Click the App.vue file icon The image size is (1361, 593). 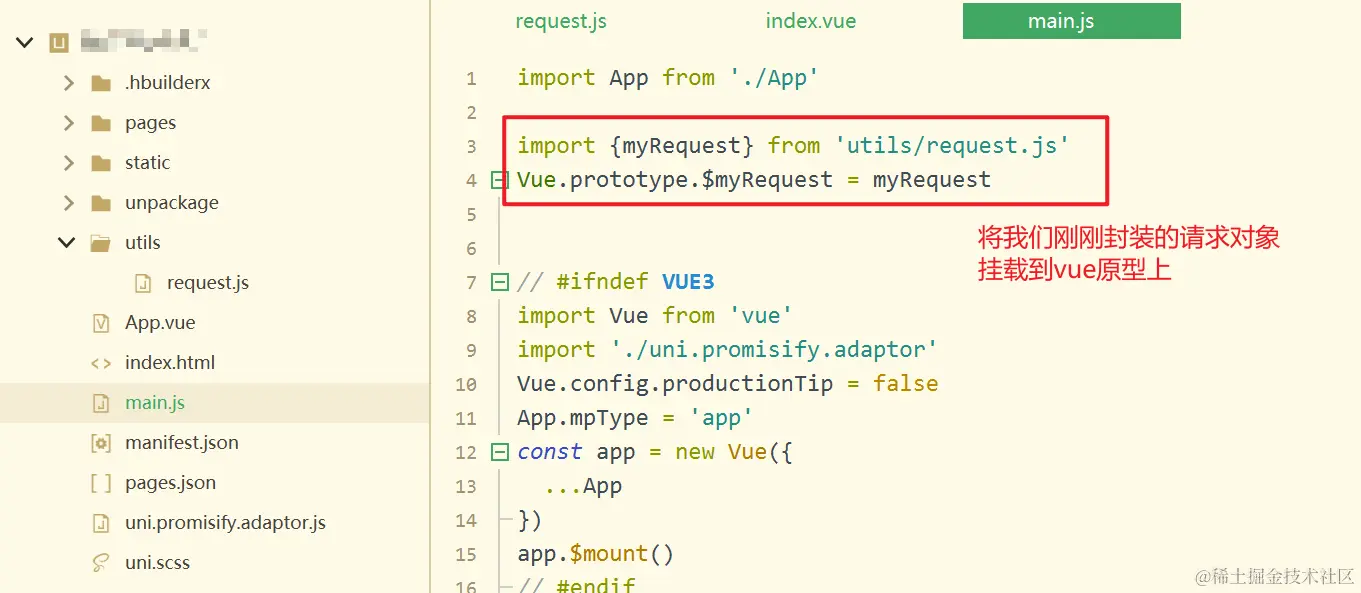[100, 323]
